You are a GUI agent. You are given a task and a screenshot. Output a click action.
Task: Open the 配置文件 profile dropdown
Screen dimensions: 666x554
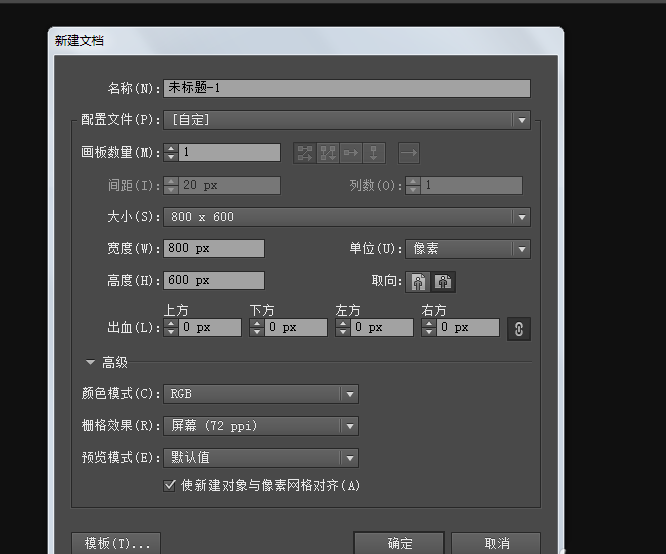click(347, 120)
